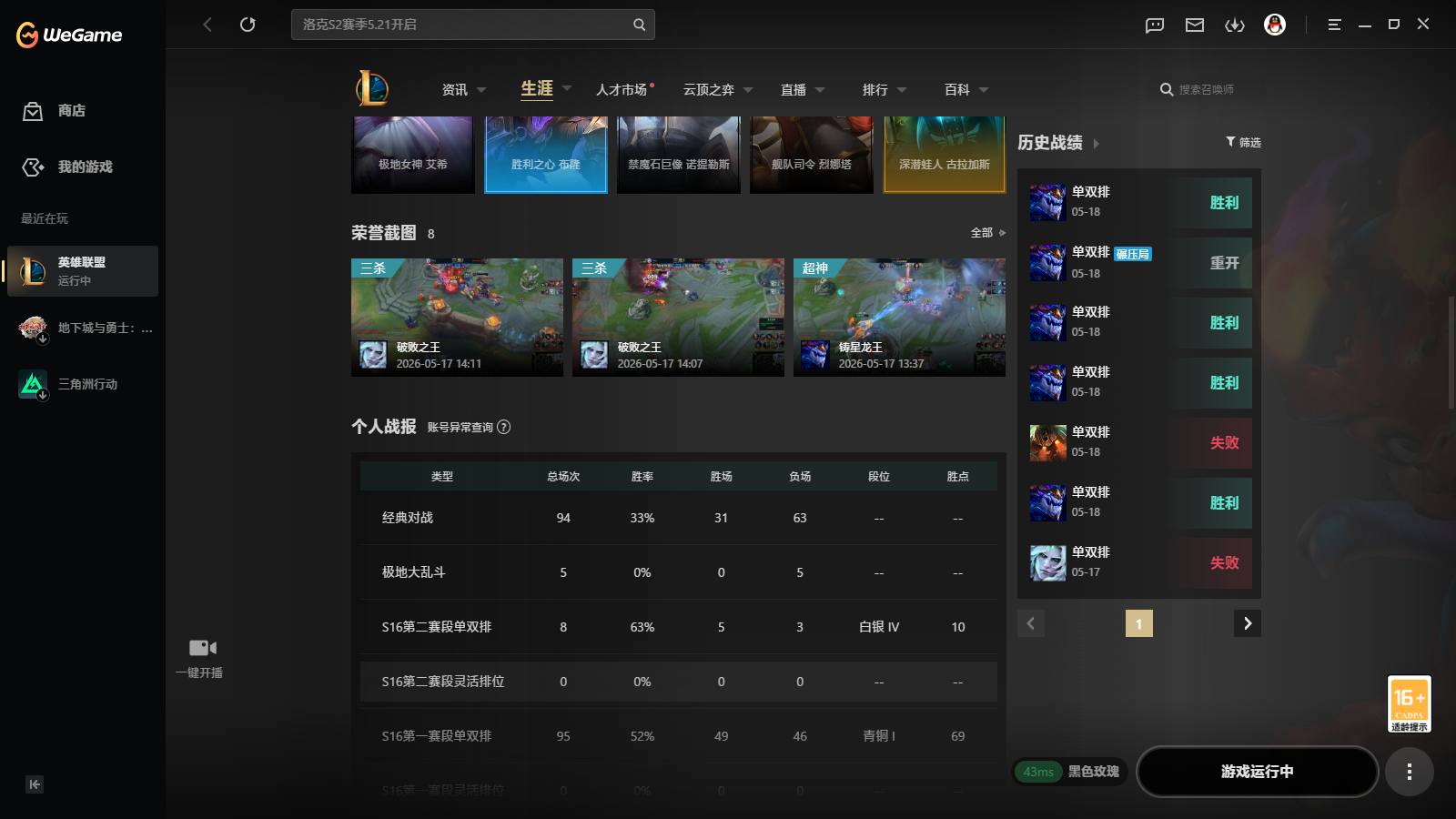Open the 商店 store in sidebar
Screen dimensions: 1456x819
[54, 111]
